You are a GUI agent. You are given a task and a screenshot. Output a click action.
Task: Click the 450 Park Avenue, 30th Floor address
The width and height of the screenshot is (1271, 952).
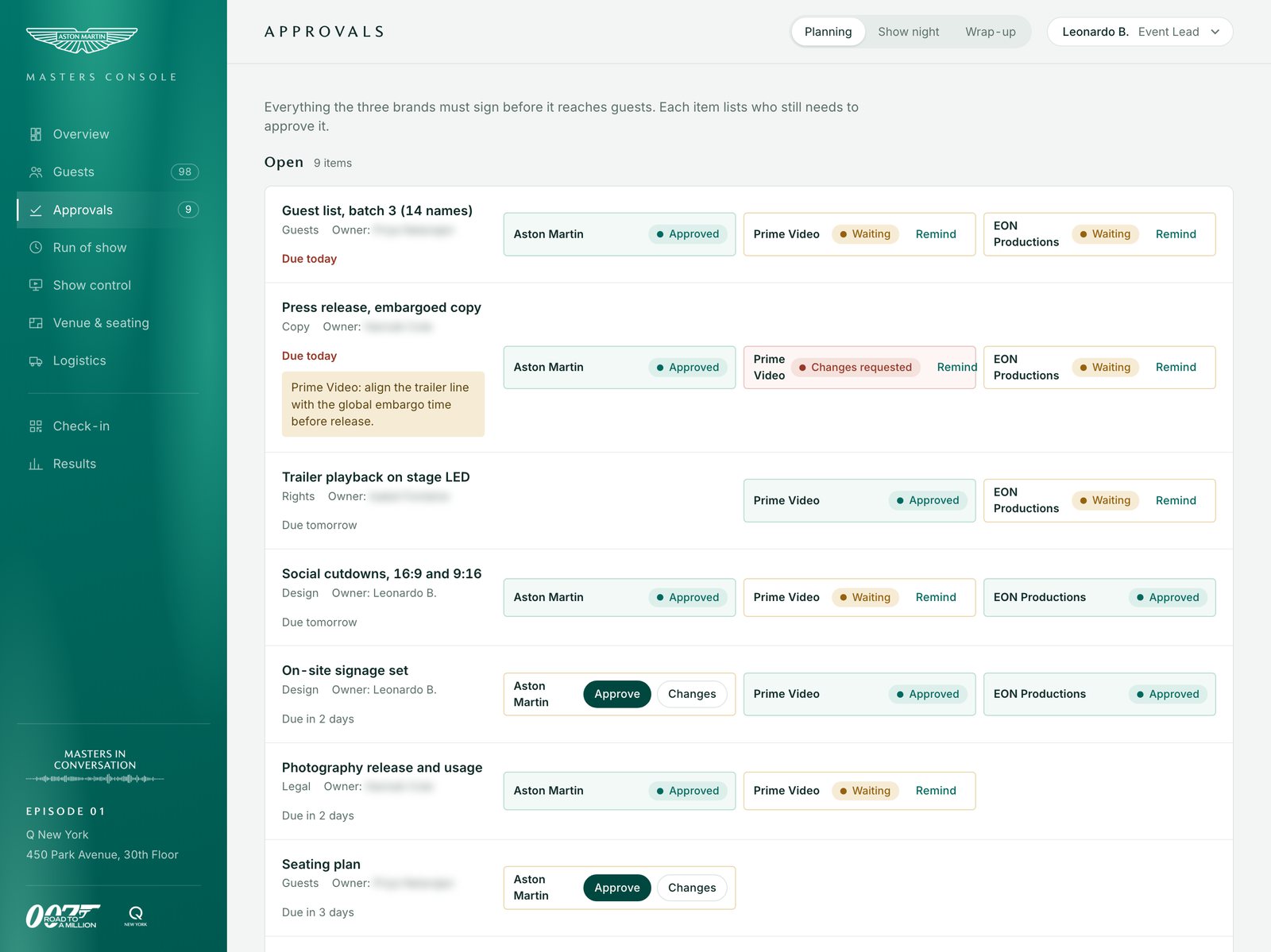click(x=102, y=854)
